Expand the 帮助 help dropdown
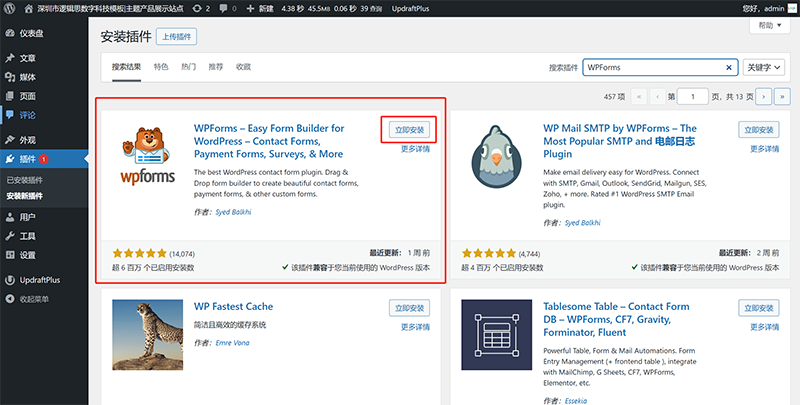The width and height of the screenshot is (800, 405). tap(770, 26)
